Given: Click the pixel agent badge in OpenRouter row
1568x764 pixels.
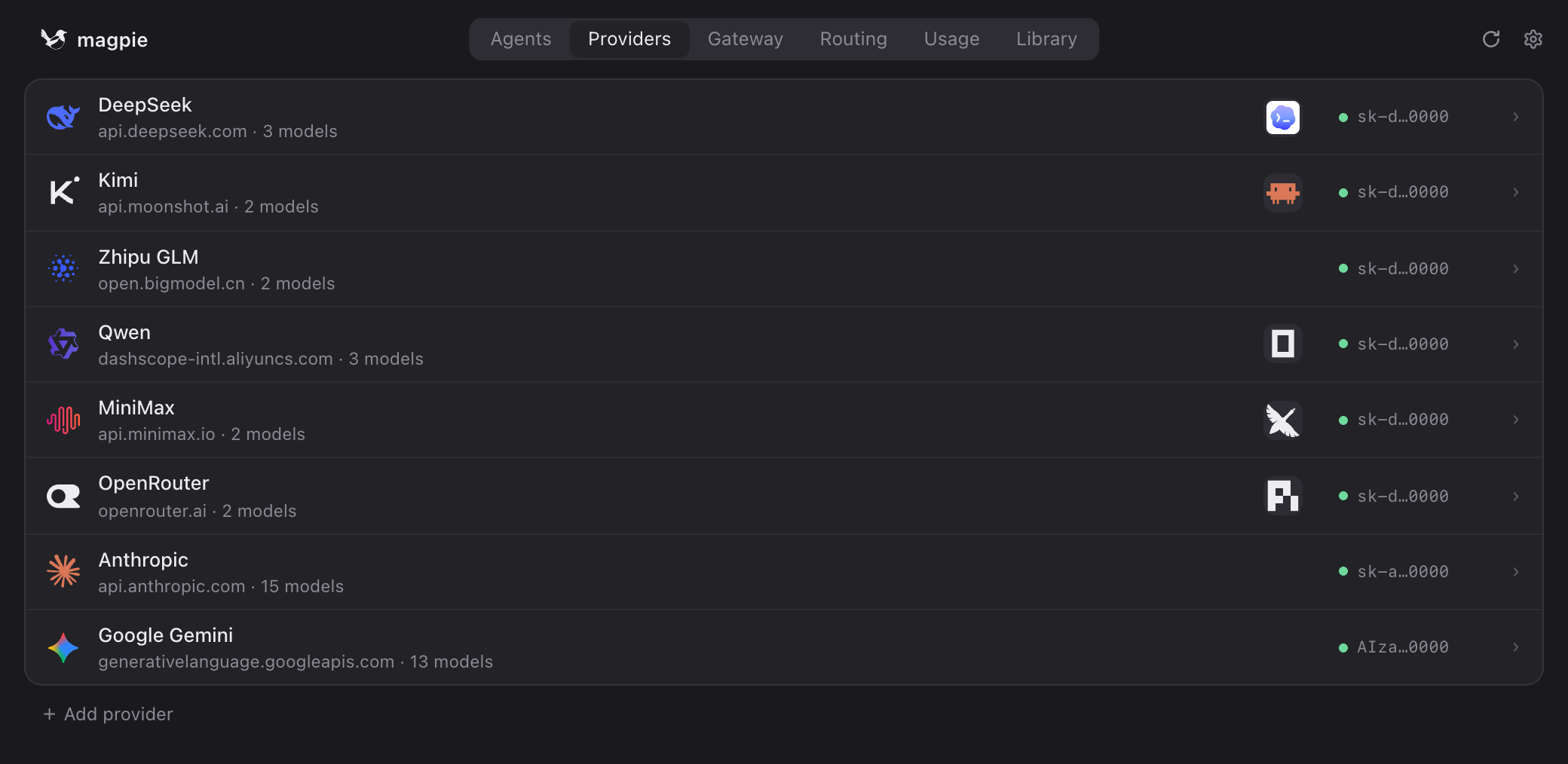Looking at the screenshot, I should click(1283, 496).
